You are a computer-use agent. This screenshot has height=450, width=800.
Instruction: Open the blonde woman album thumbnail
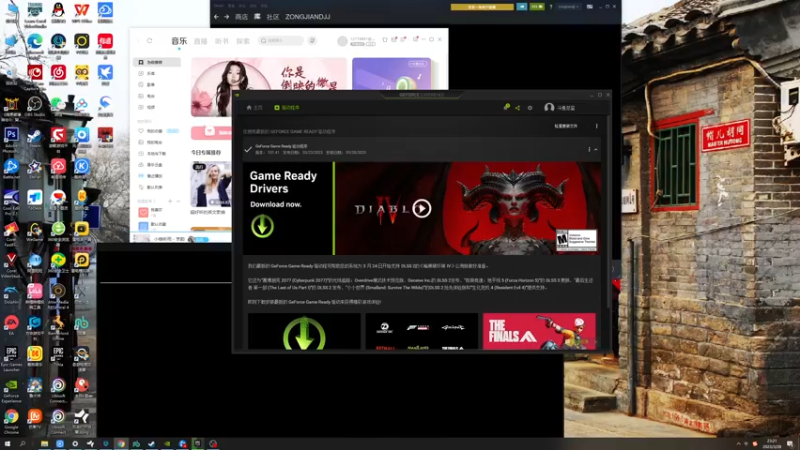click(x=211, y=184)
